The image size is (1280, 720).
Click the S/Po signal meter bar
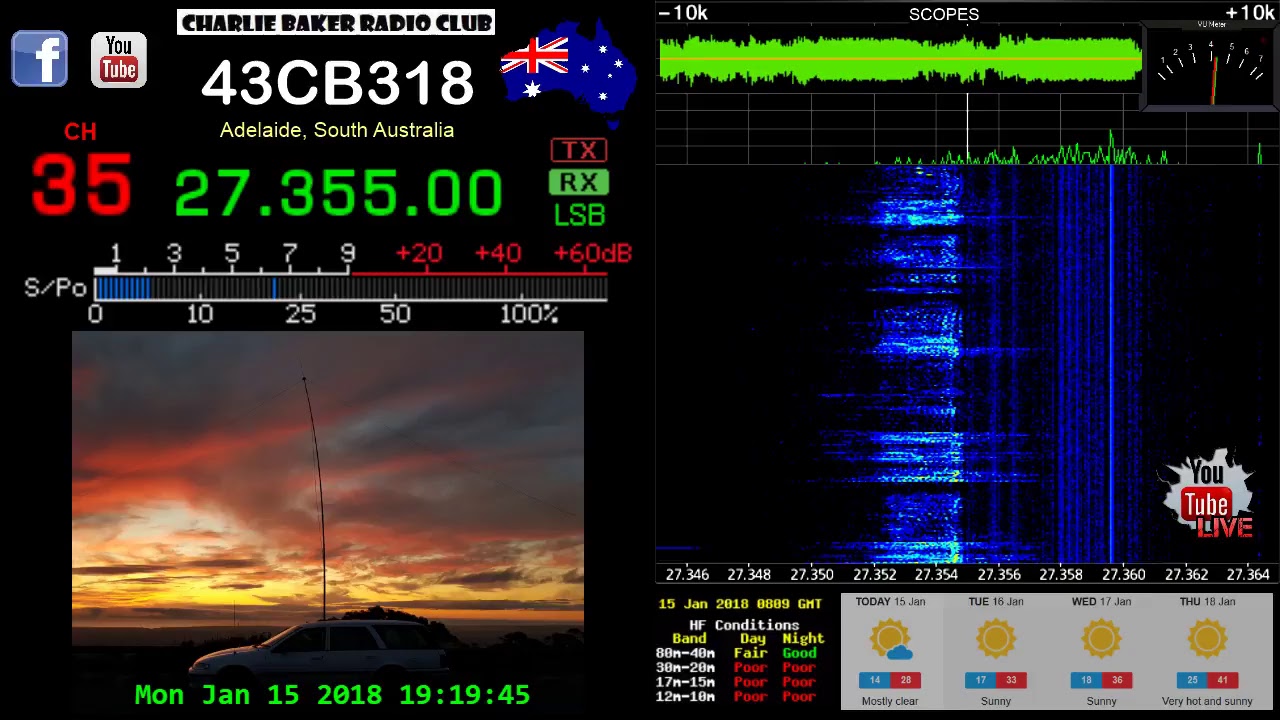click(350, 289)
